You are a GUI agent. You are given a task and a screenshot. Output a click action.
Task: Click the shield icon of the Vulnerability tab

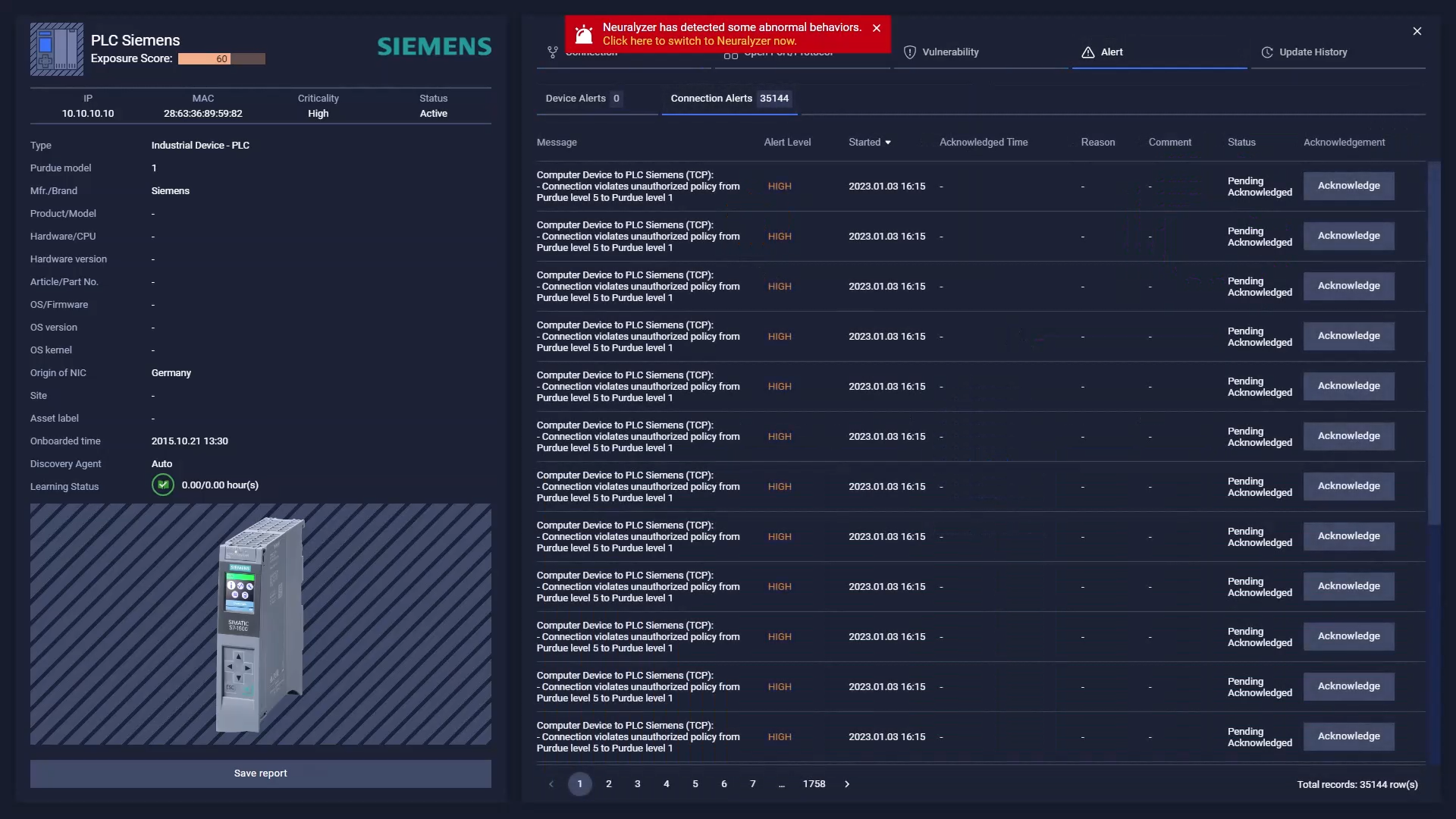[x=910, y=52]
